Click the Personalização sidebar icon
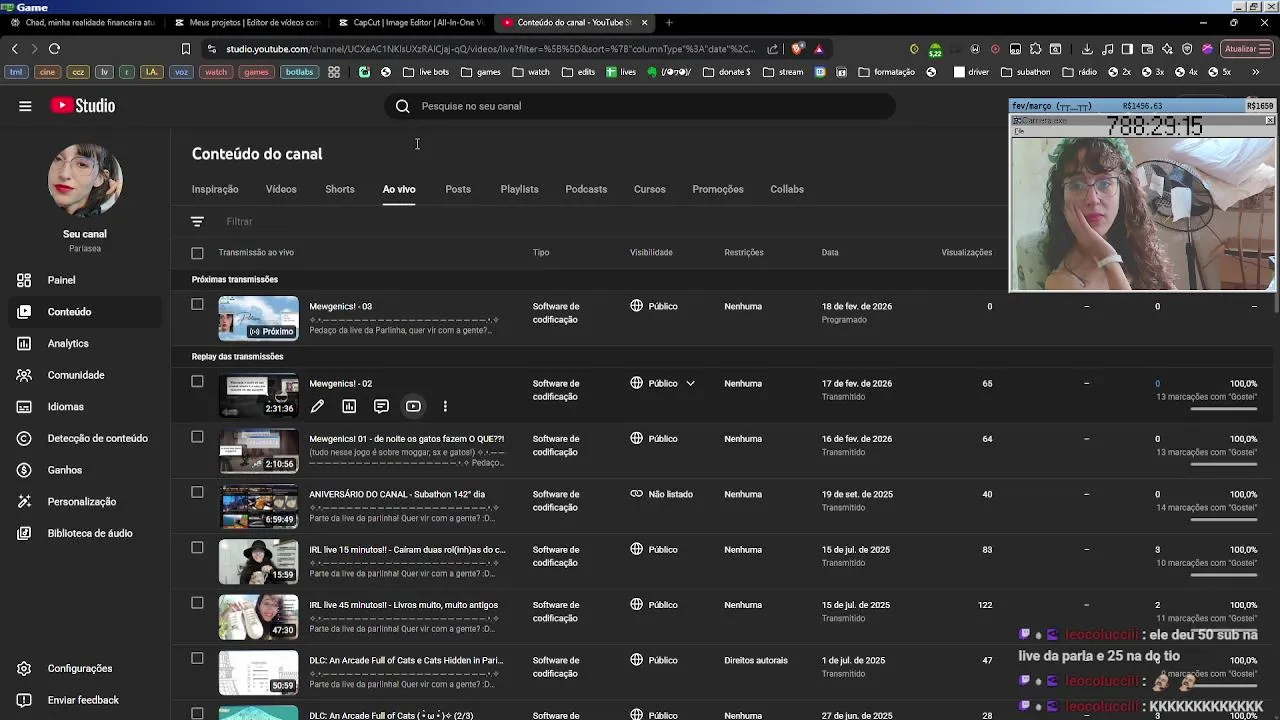 click(25, 502)
